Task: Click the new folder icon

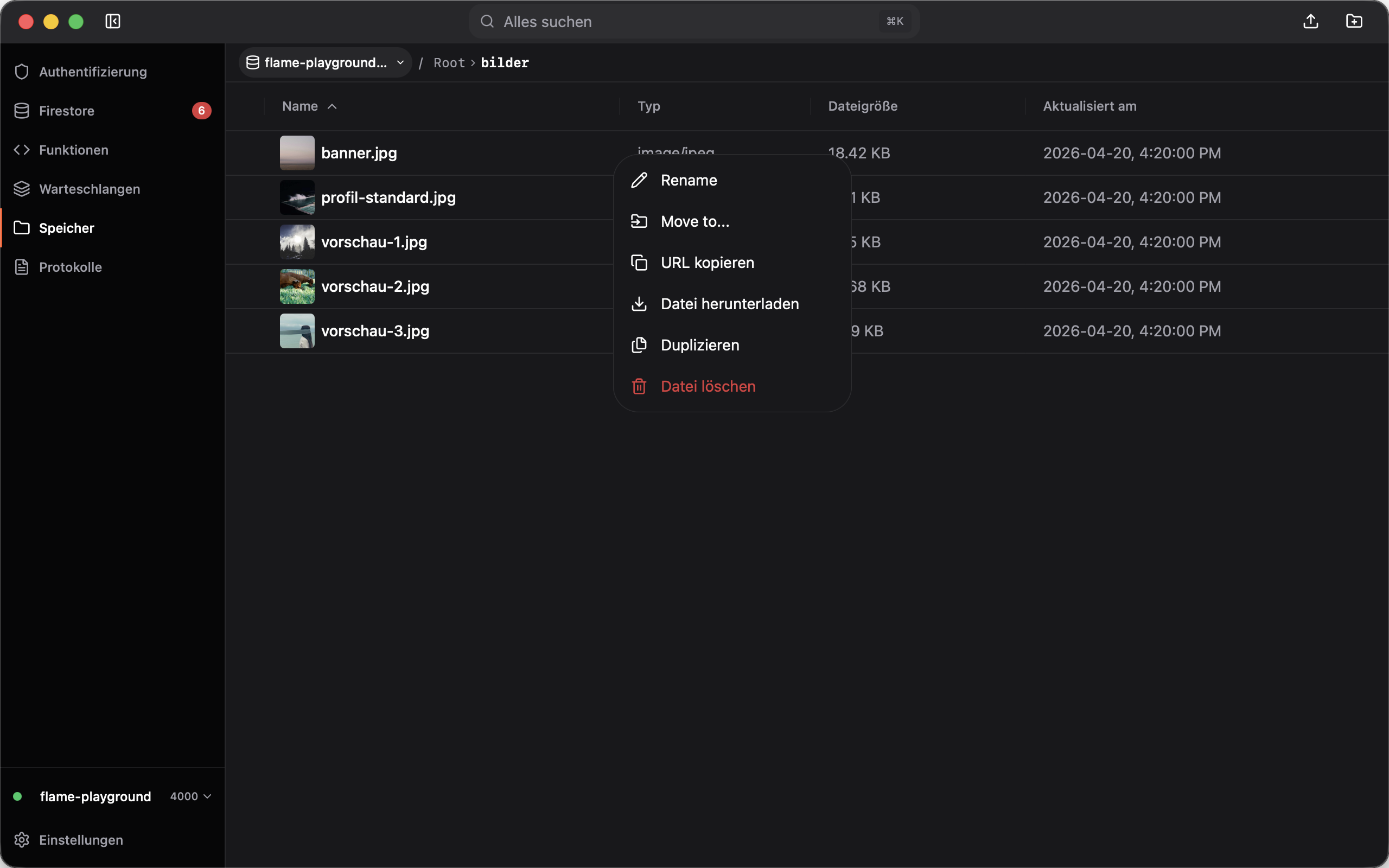Action: pyautogui.click(x=1354, y=21)
